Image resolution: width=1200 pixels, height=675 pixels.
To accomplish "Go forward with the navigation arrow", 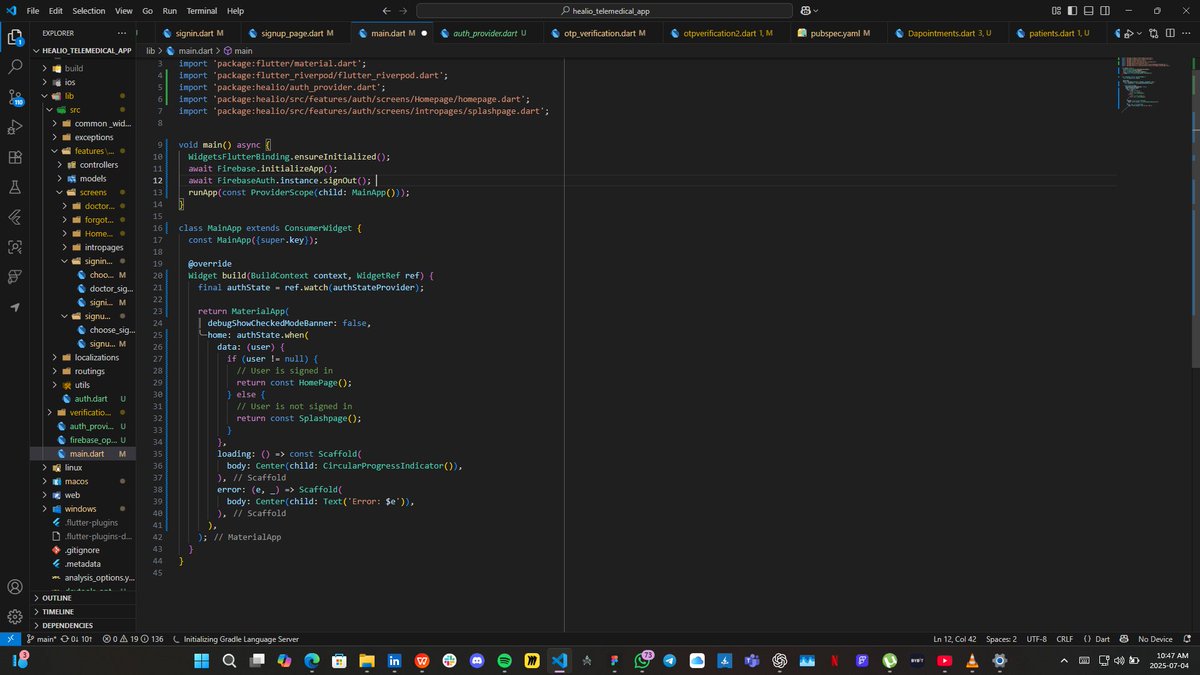I will [x=402, y=10].
